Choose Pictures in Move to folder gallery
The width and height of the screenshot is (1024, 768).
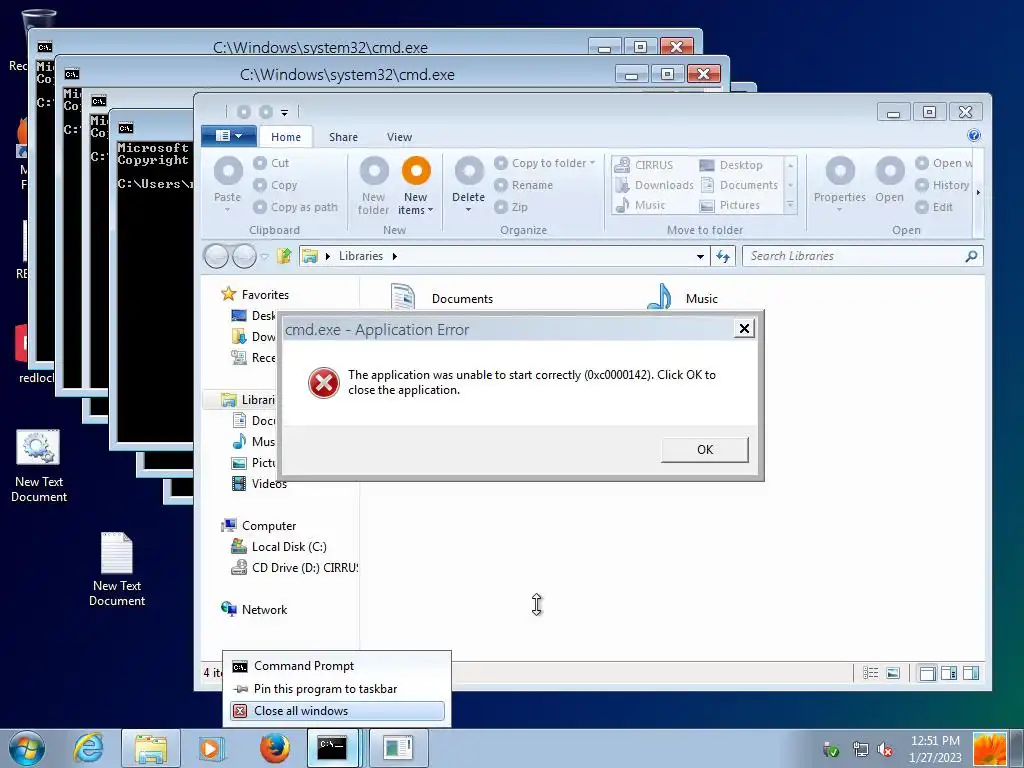click(729, 205)
